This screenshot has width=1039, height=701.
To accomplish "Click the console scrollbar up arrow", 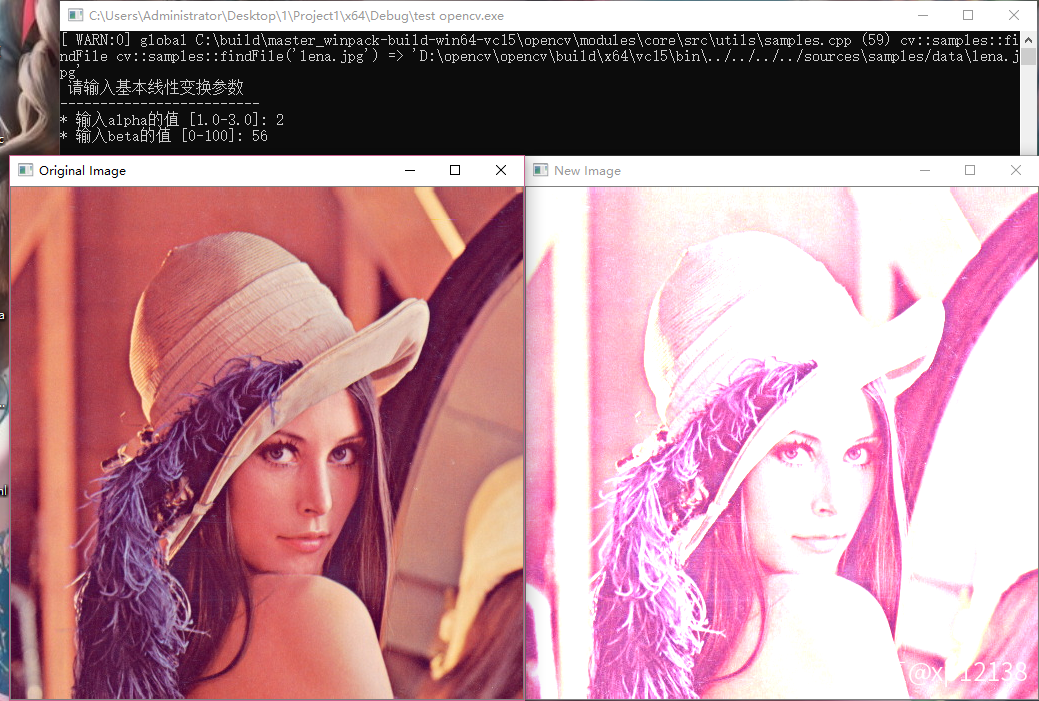I will pyautogui.click(x=1028, y=40).
